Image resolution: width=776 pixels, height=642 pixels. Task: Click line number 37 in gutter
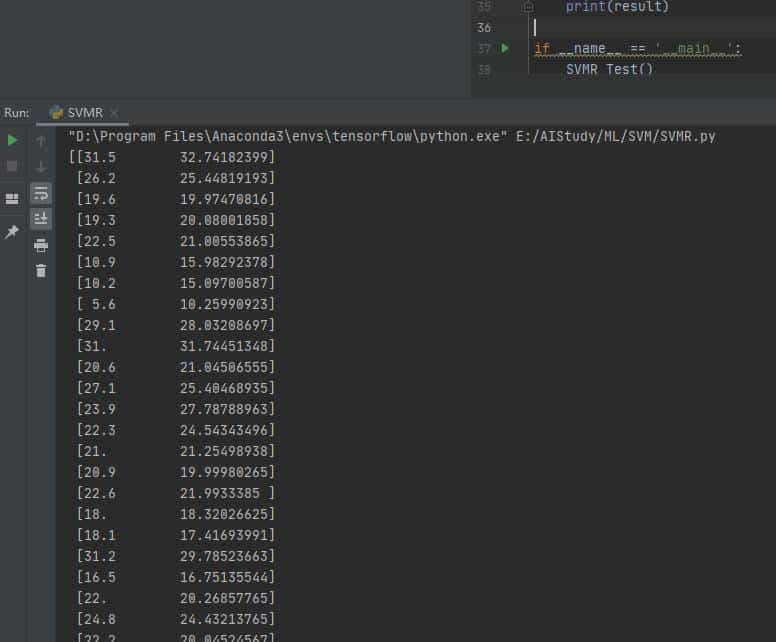[484, 48]
